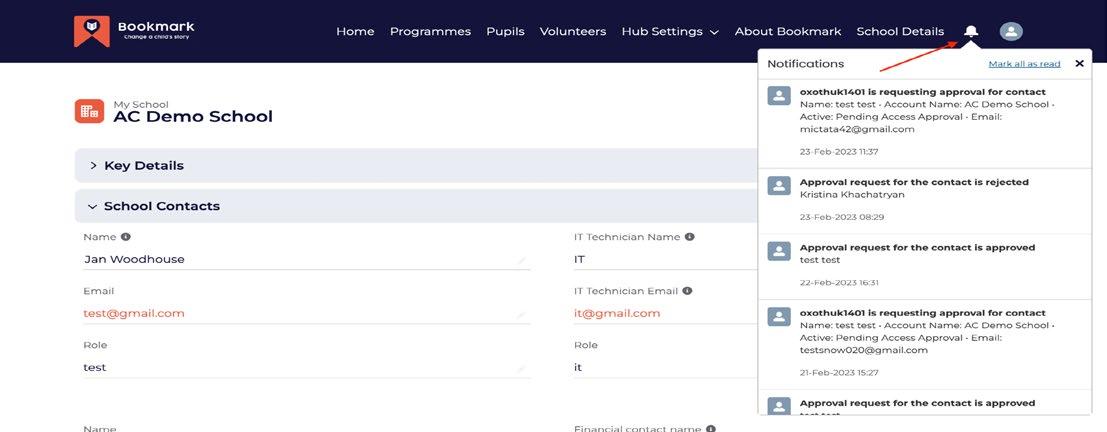
Task: Click info icon next to IT Technician Email
Action: coord(687,291)
